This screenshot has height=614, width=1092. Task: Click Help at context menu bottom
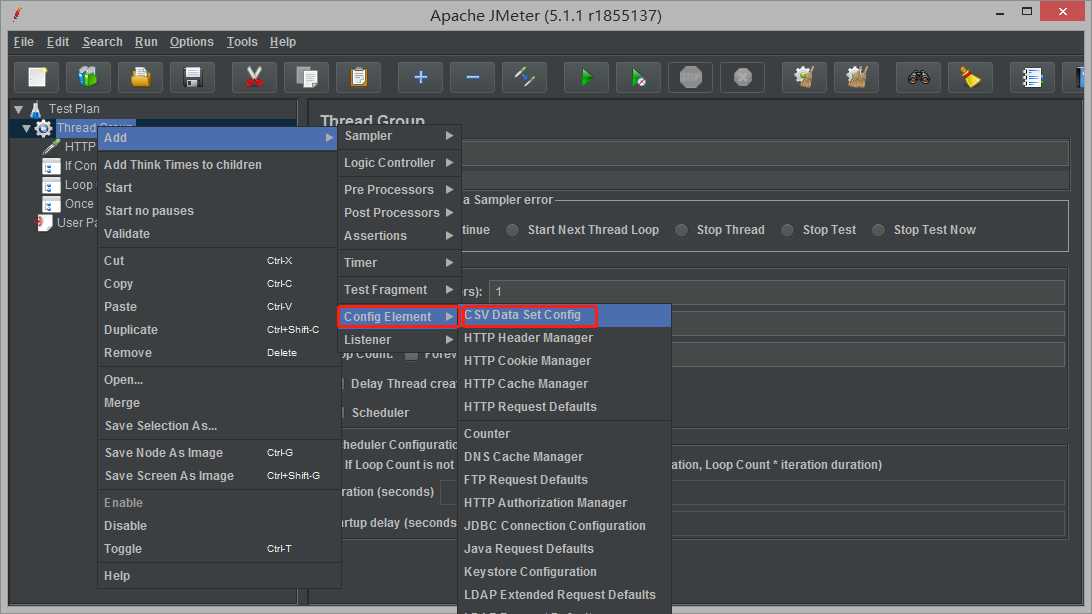coord(219,576)
